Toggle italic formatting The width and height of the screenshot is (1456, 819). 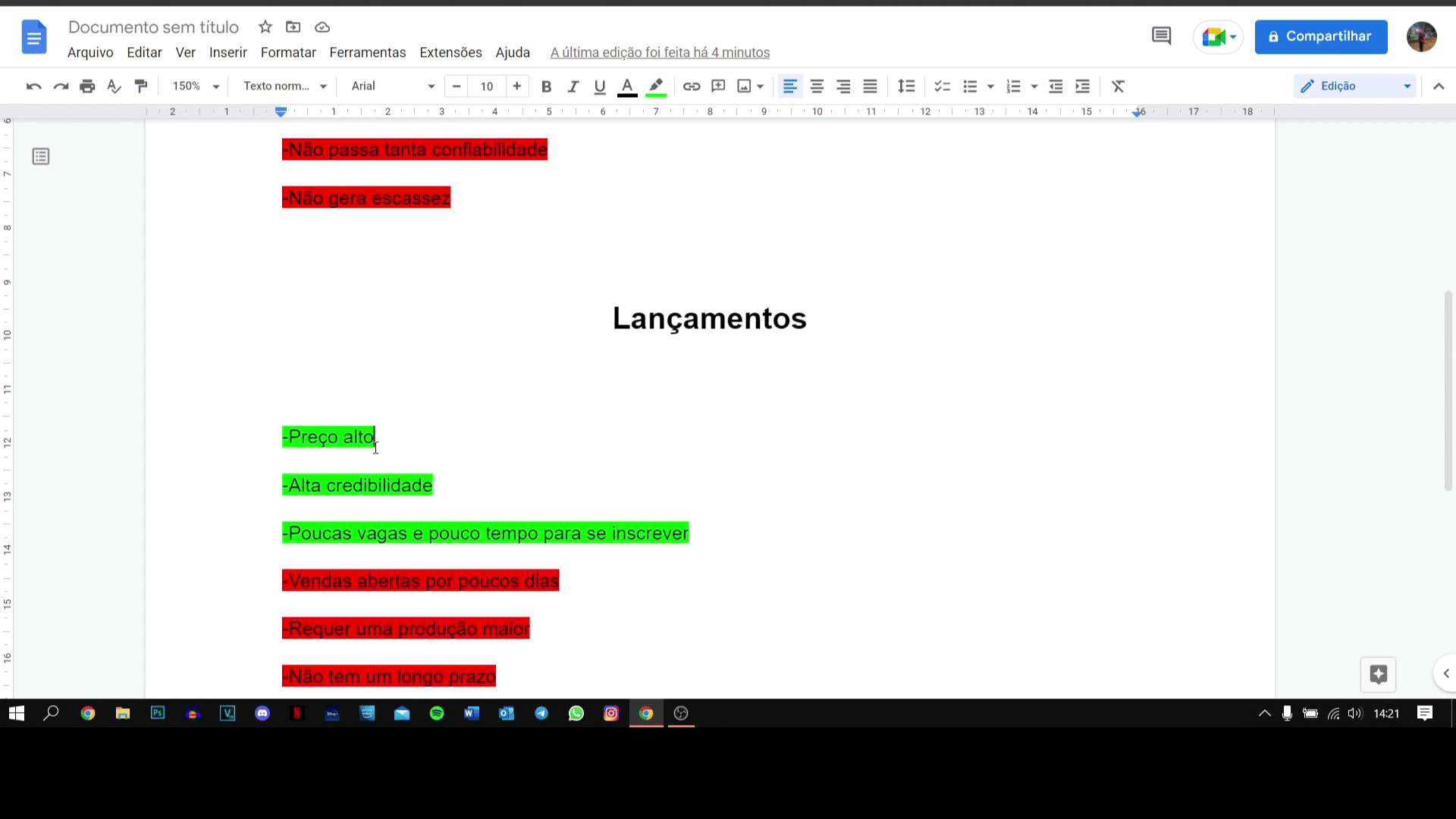coord(573,86)
